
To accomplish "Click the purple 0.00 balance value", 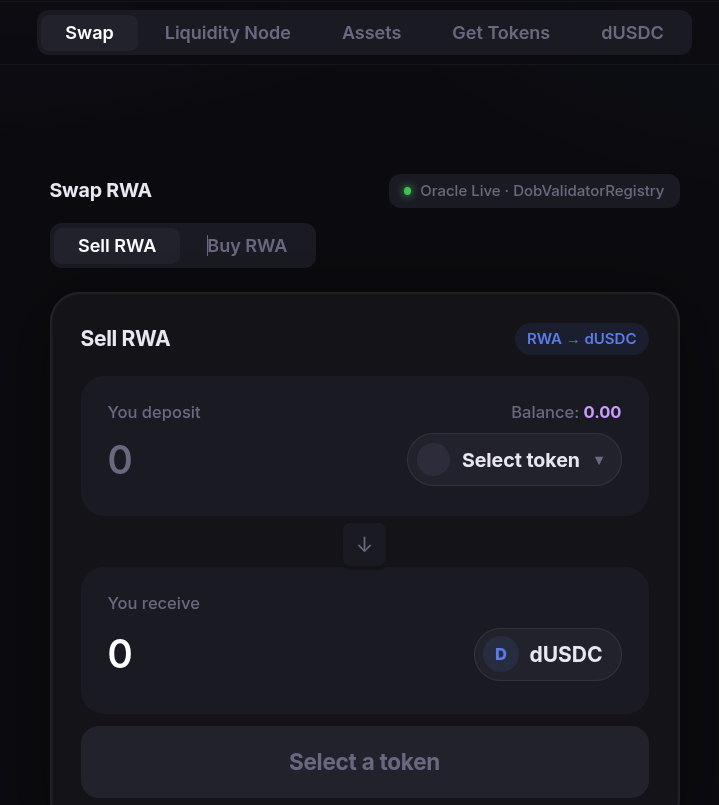I will 602,412.
